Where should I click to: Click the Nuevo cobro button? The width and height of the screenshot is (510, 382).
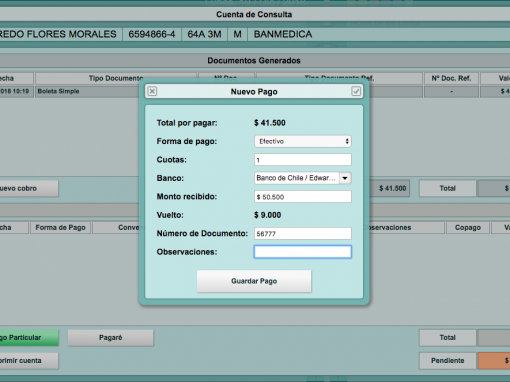pos(29,188)
